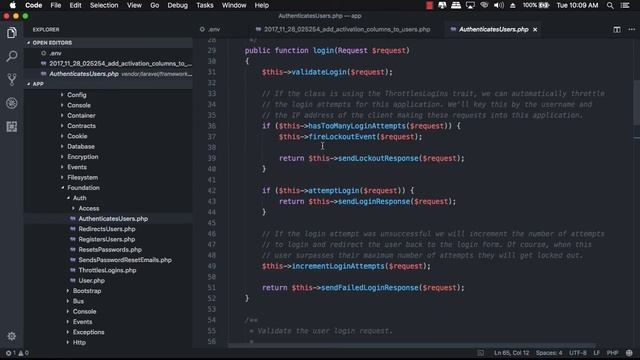Open the Search view in activity bar
The image size is (640, 360).
11,56
